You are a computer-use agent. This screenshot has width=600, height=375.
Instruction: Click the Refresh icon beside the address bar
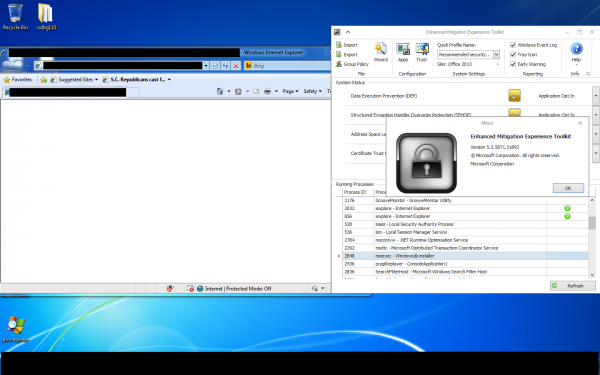pyautogui.click(x=226, y=66)
